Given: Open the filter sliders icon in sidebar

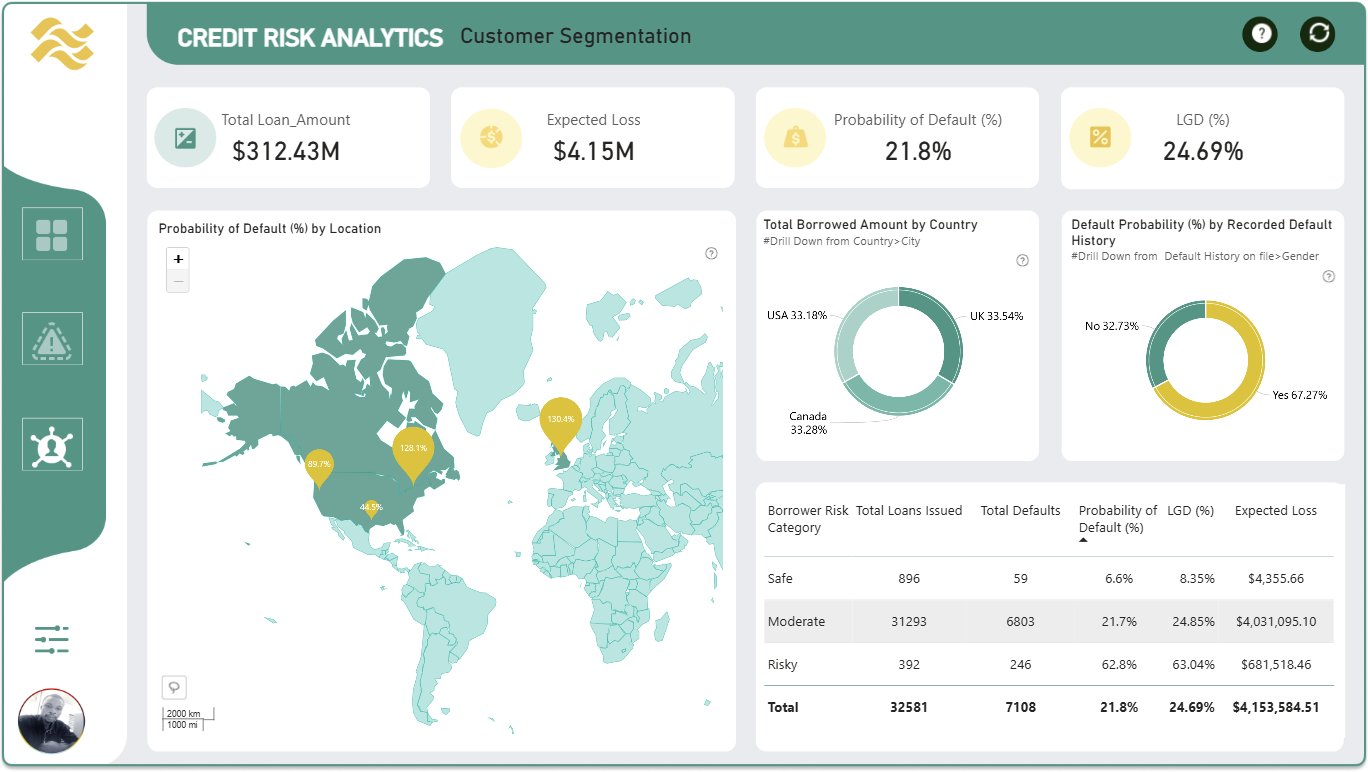Looking at the screenshot, I should pos(52,639).
